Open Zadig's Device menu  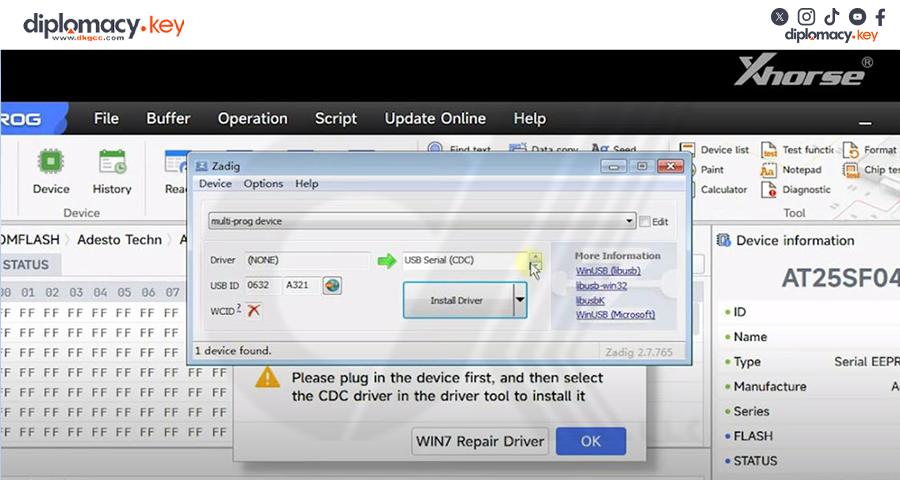pos(215,184)
